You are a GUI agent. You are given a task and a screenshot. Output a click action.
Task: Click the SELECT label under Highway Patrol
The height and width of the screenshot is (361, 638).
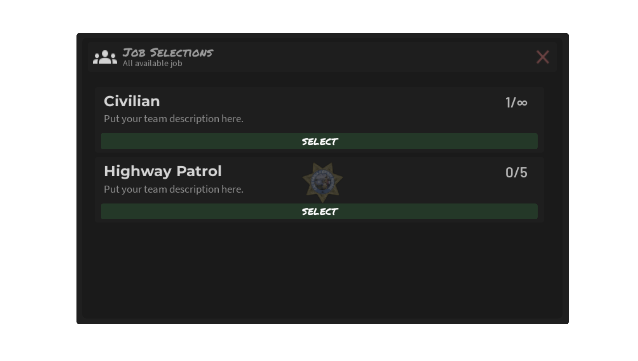(320, 211)
